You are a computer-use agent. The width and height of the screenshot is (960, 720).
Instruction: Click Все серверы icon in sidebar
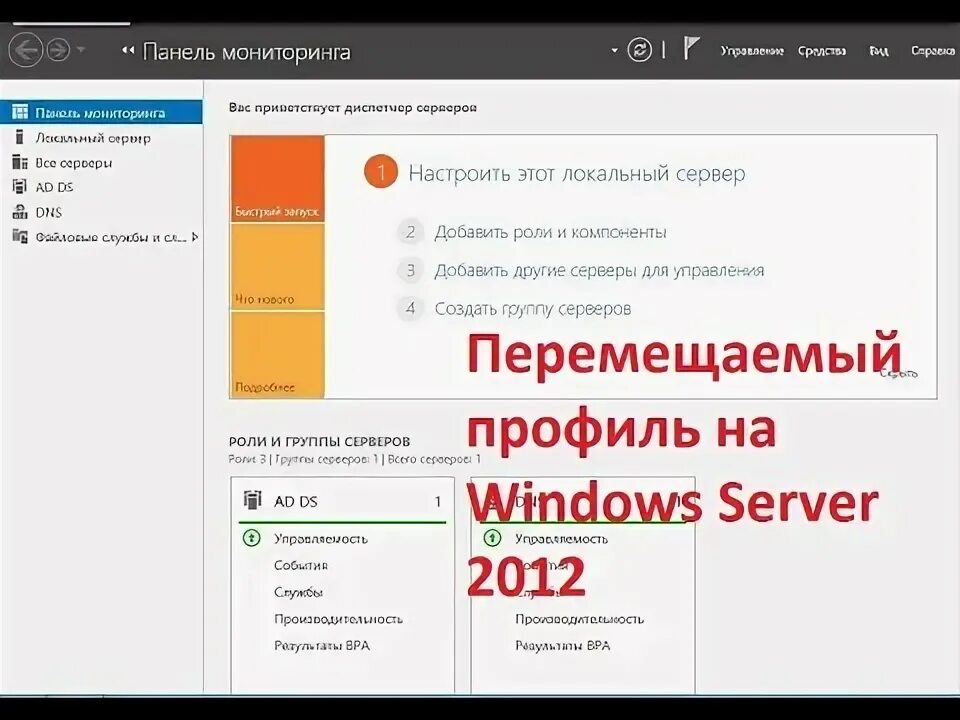[20, 162]
